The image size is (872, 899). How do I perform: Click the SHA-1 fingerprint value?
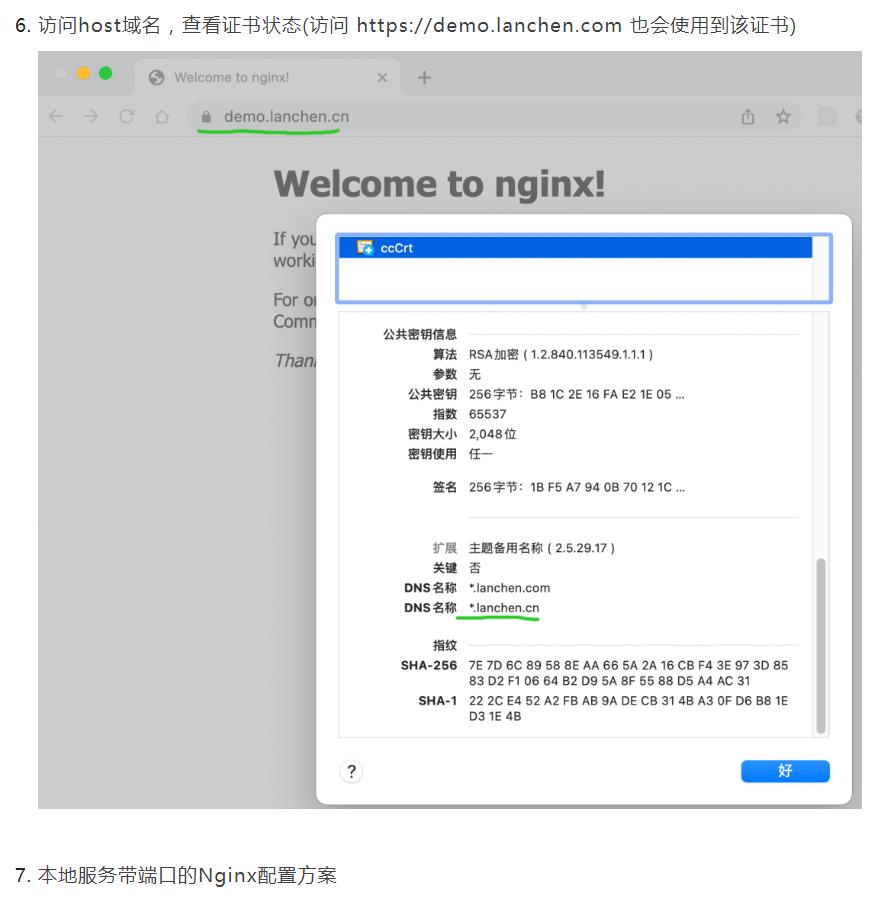tap(628, 709)
